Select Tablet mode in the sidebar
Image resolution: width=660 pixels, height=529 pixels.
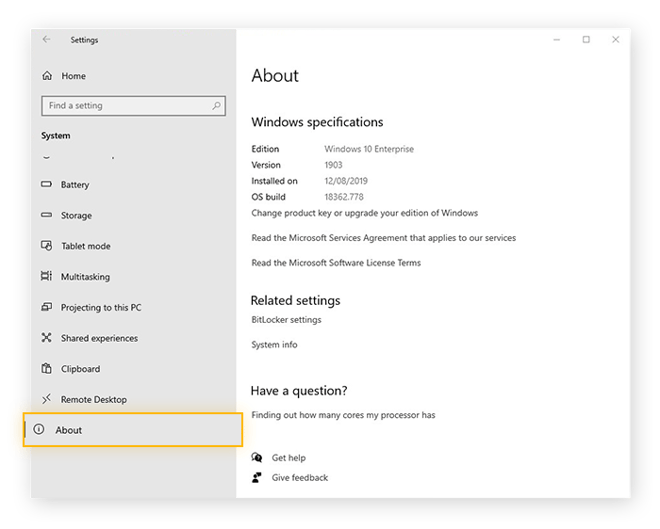tap(86, 246)
